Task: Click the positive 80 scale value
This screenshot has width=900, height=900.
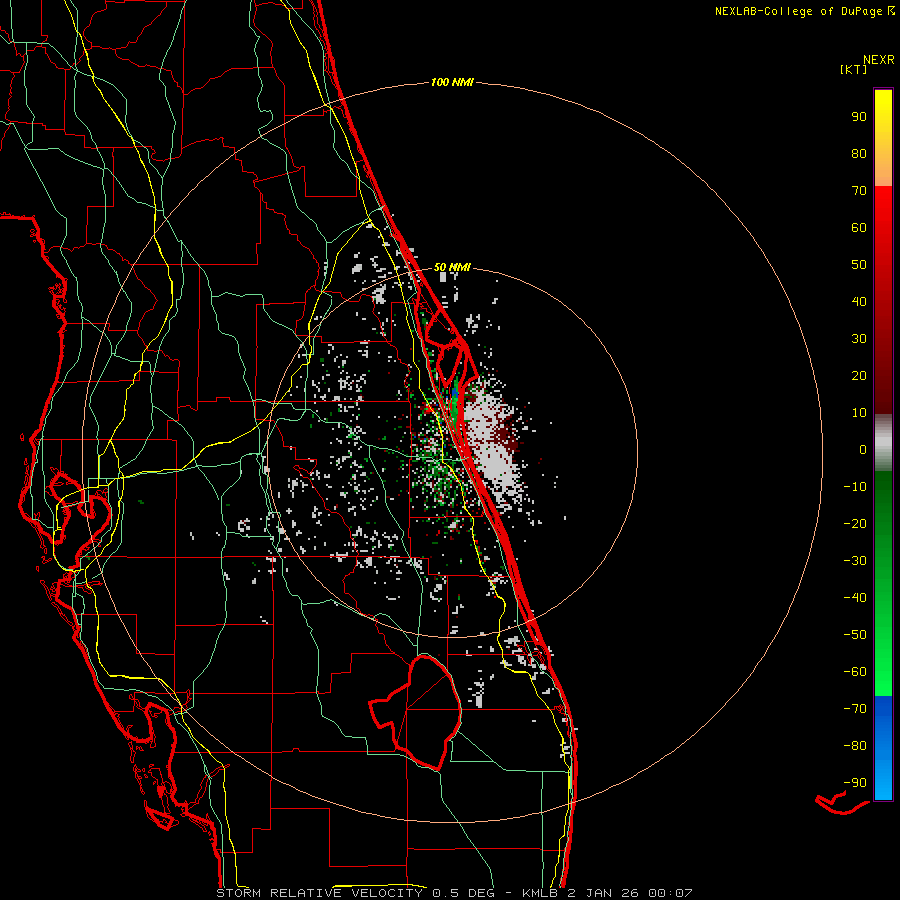Action: pyautogui.click(x=859, y=154)
